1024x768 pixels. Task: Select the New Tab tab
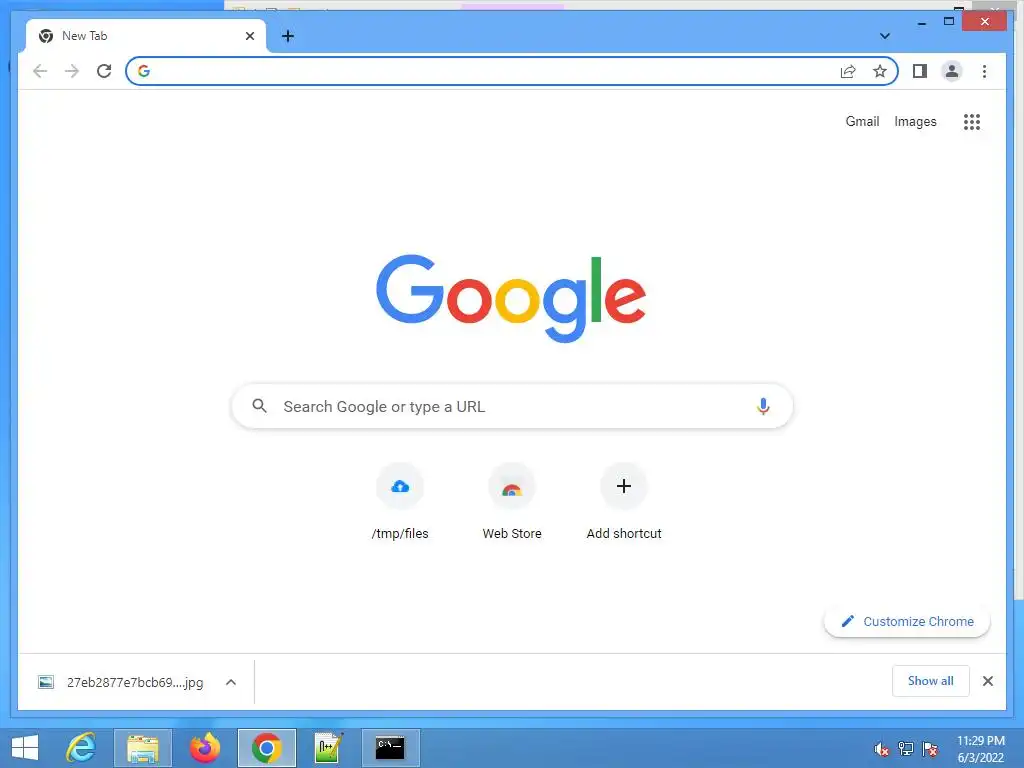tap(145, 36)
